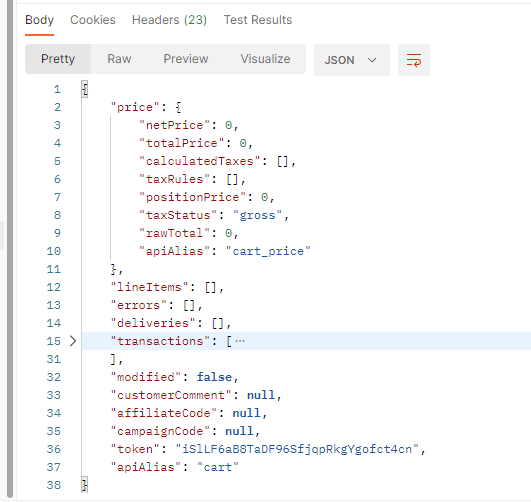The width and height of the screenshot is (531, 502).
Task: Open the Test Results tab
Action: pyautogui.click(x=258, y=20)
